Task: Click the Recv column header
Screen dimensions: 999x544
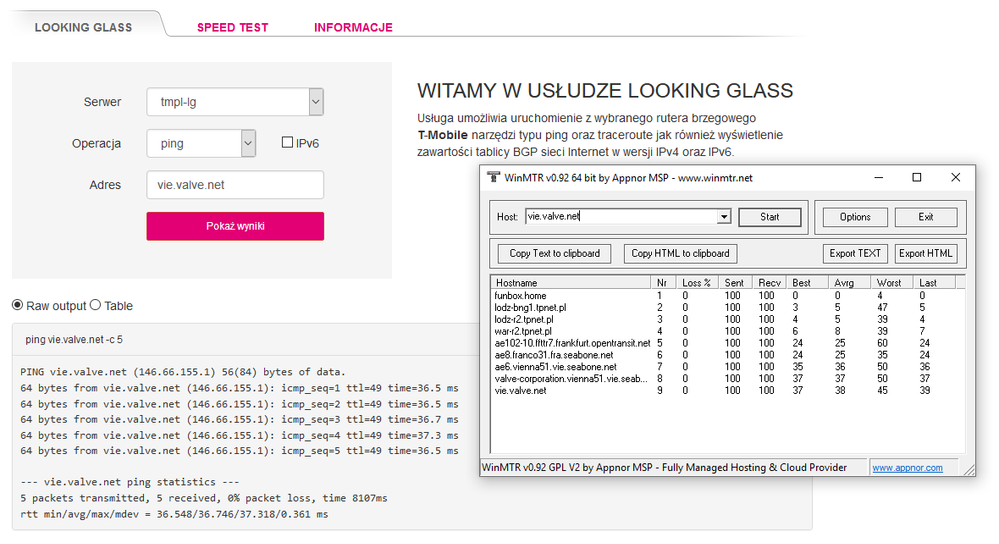Action: 769,283
